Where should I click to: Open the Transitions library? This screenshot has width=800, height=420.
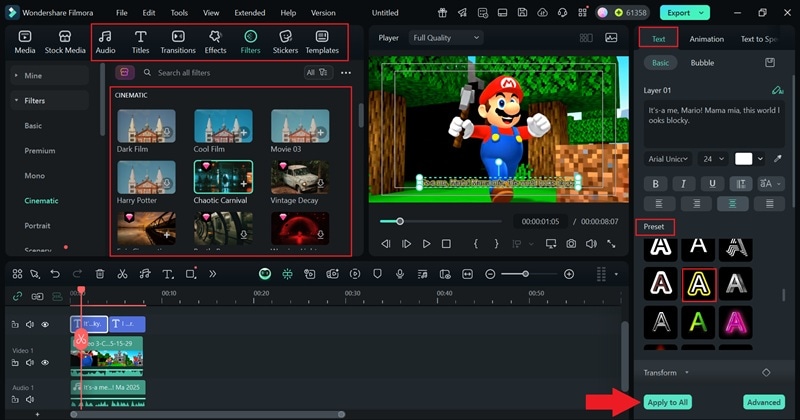178,41
